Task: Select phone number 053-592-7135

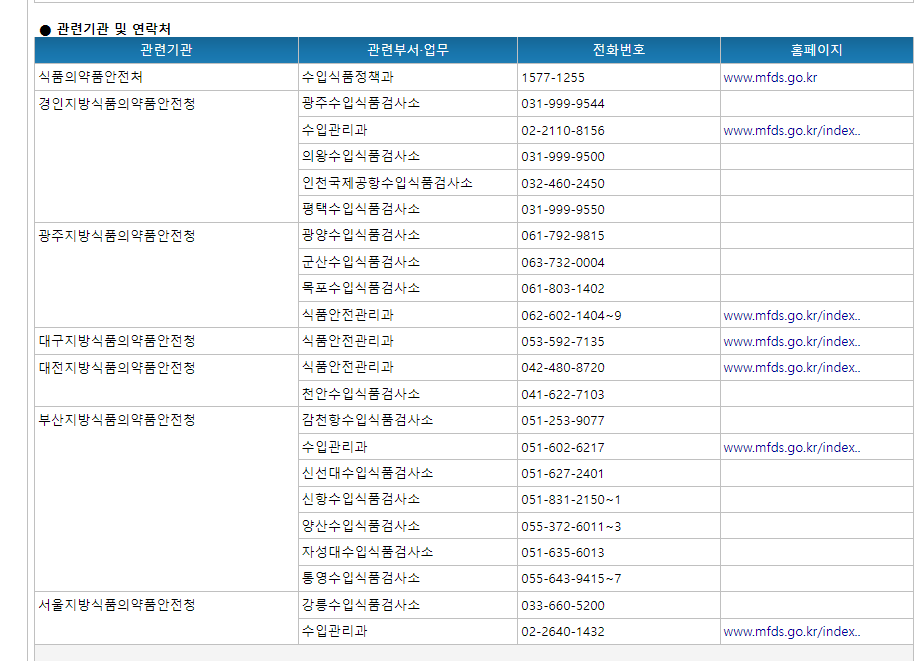Action: (x=563, y=341)
